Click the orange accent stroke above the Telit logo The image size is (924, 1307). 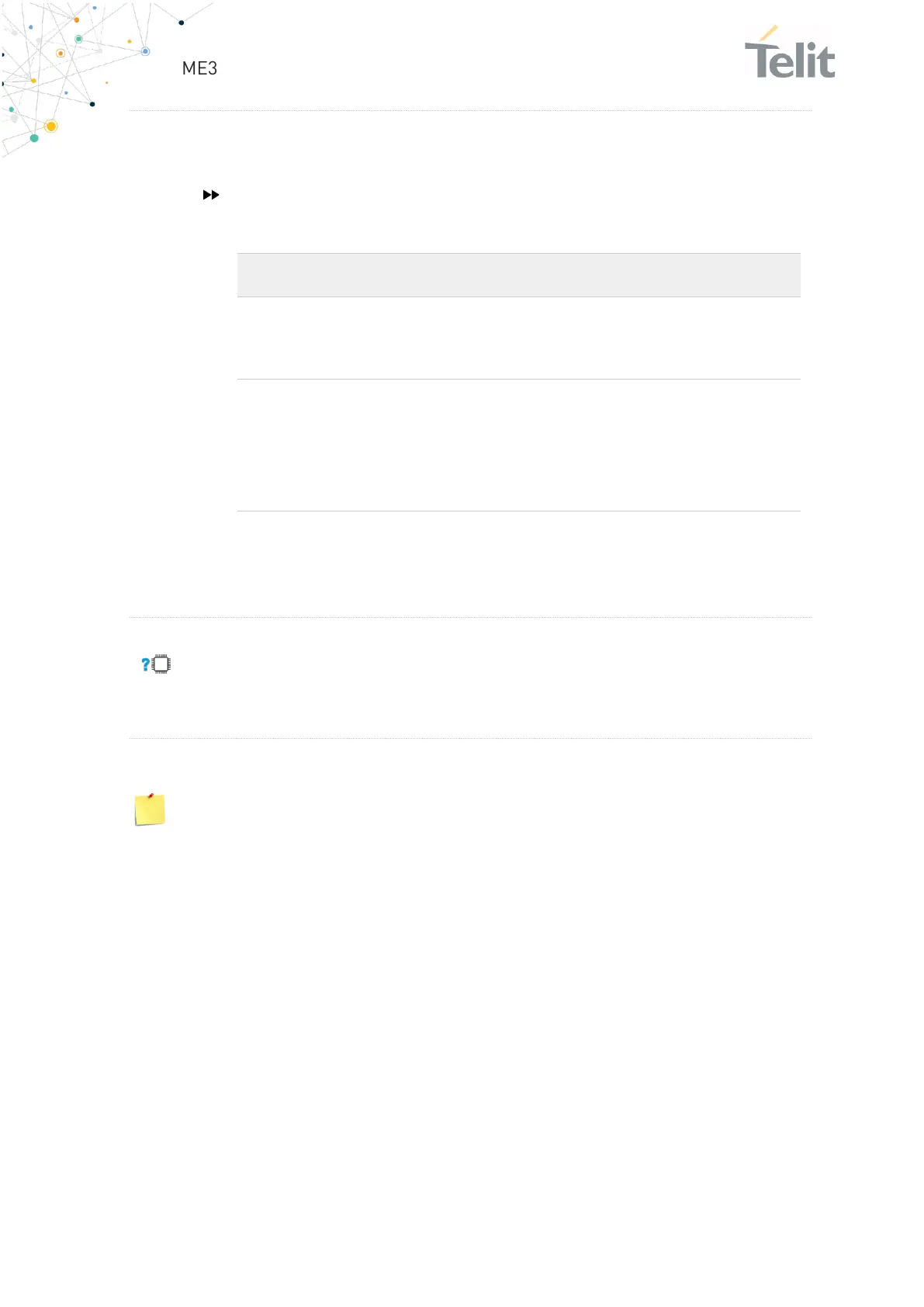(x=768, y=33)
